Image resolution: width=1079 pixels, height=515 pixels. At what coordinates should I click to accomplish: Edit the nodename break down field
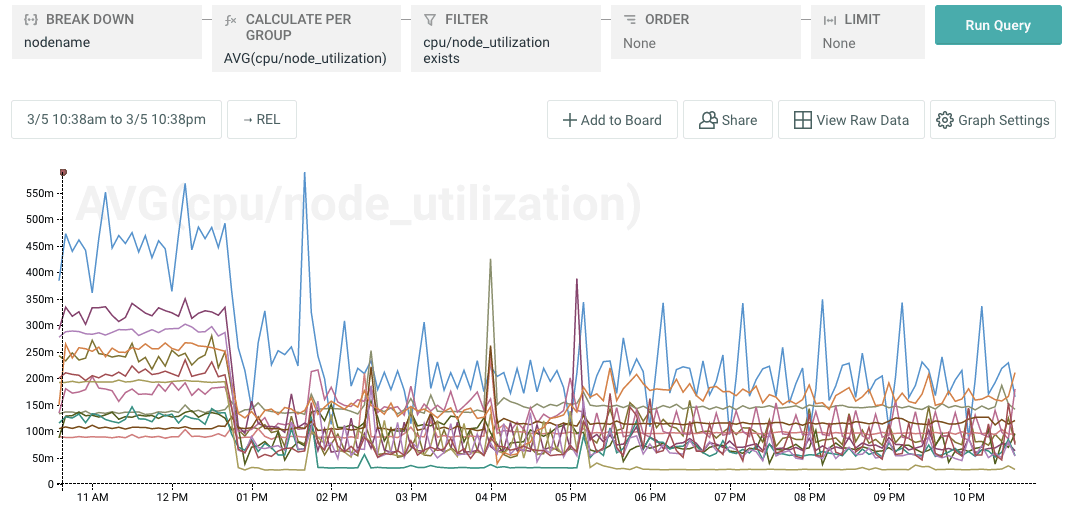click(x=57, y=43)
